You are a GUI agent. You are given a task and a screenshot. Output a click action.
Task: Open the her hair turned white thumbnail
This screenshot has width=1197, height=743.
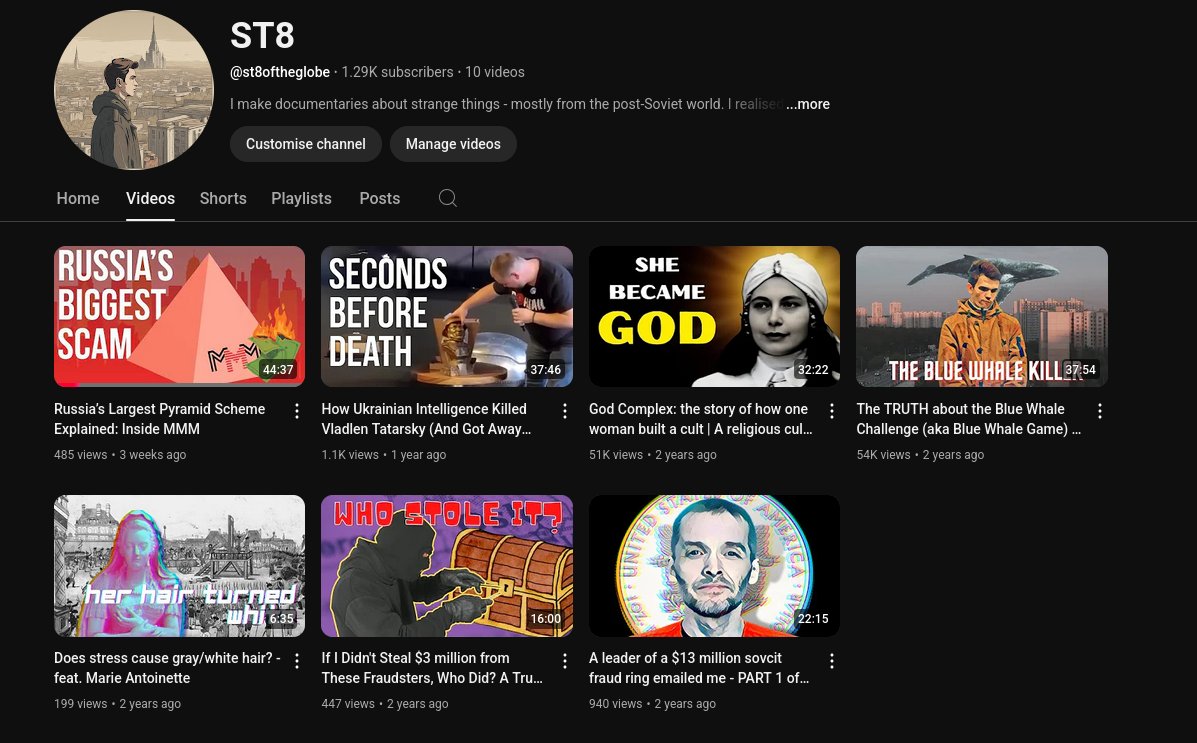179,566
